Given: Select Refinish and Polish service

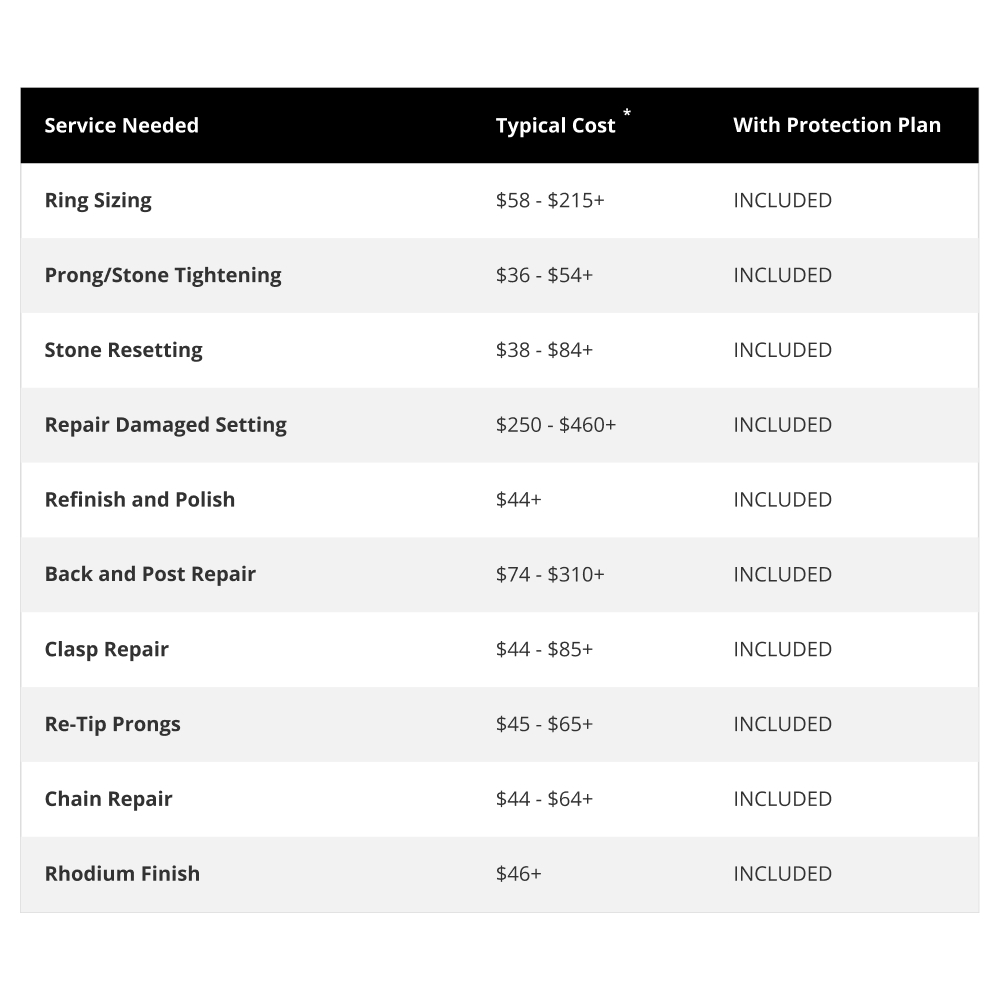Looking at the screenshot, I should (140, 499).
